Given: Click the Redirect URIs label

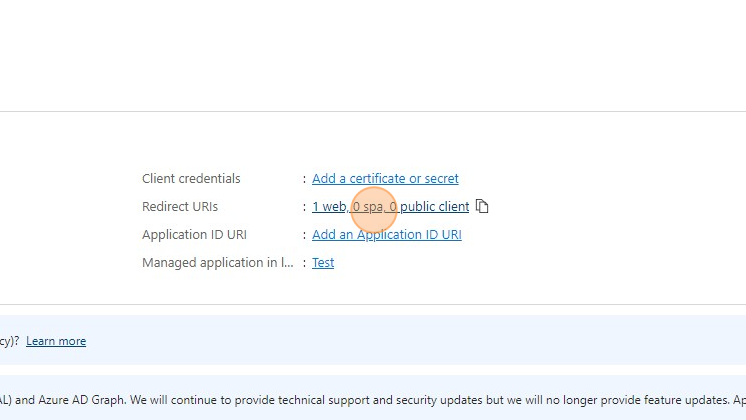Looking at the screenshot, I should point(180,207).
